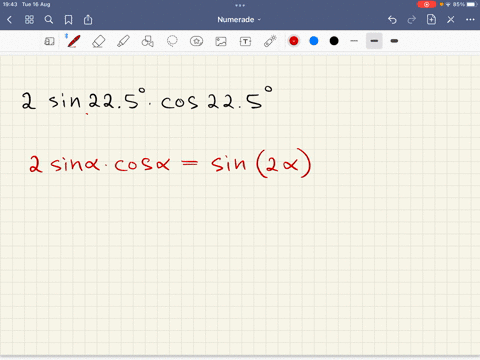Add a new page
This screenshot has height=360, width=480.
pyautogui.click(x=431, y=19)
